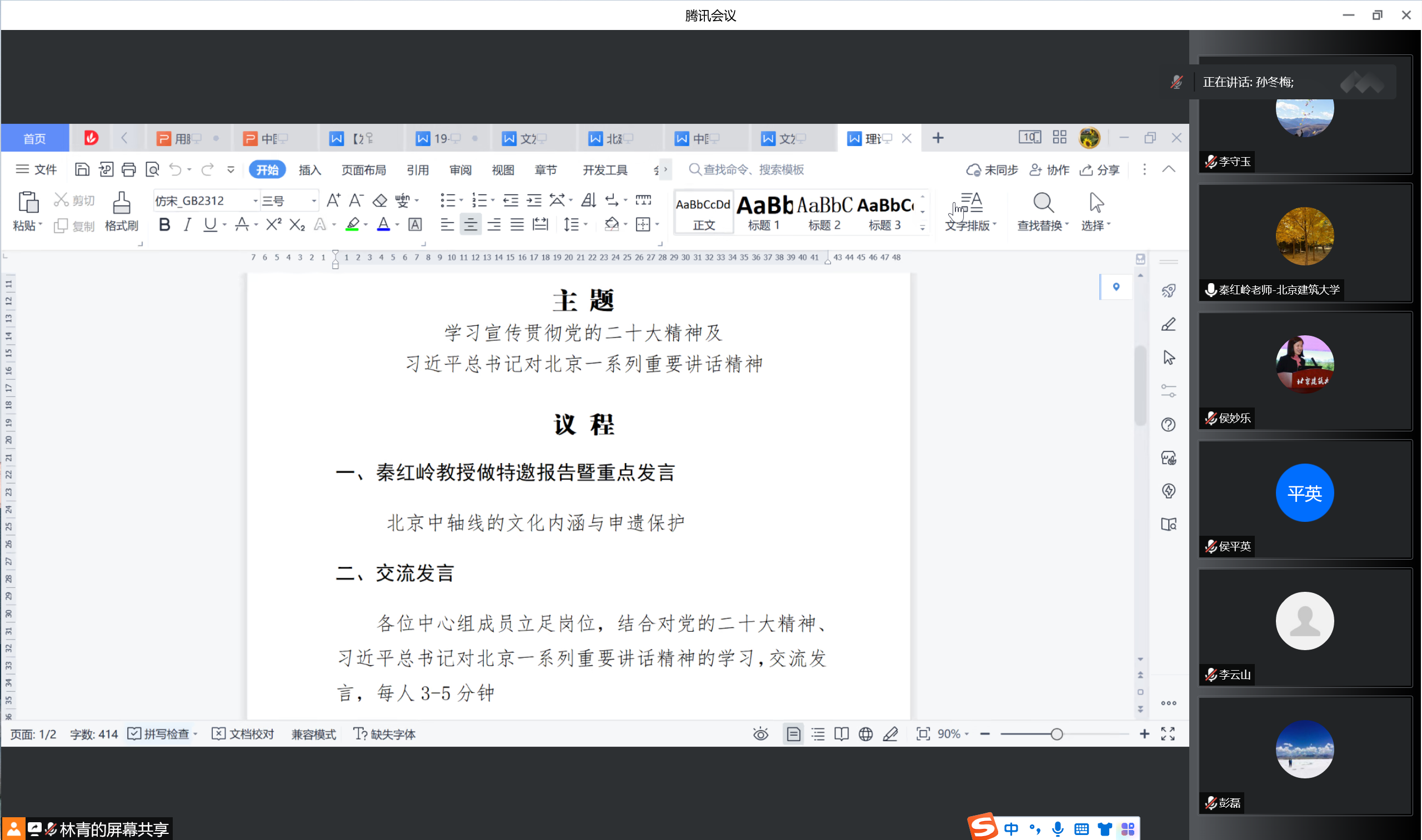The image size is (1422, 840).
Task: Click the pen tool in right sidebar
Action: coord(1168,324)
